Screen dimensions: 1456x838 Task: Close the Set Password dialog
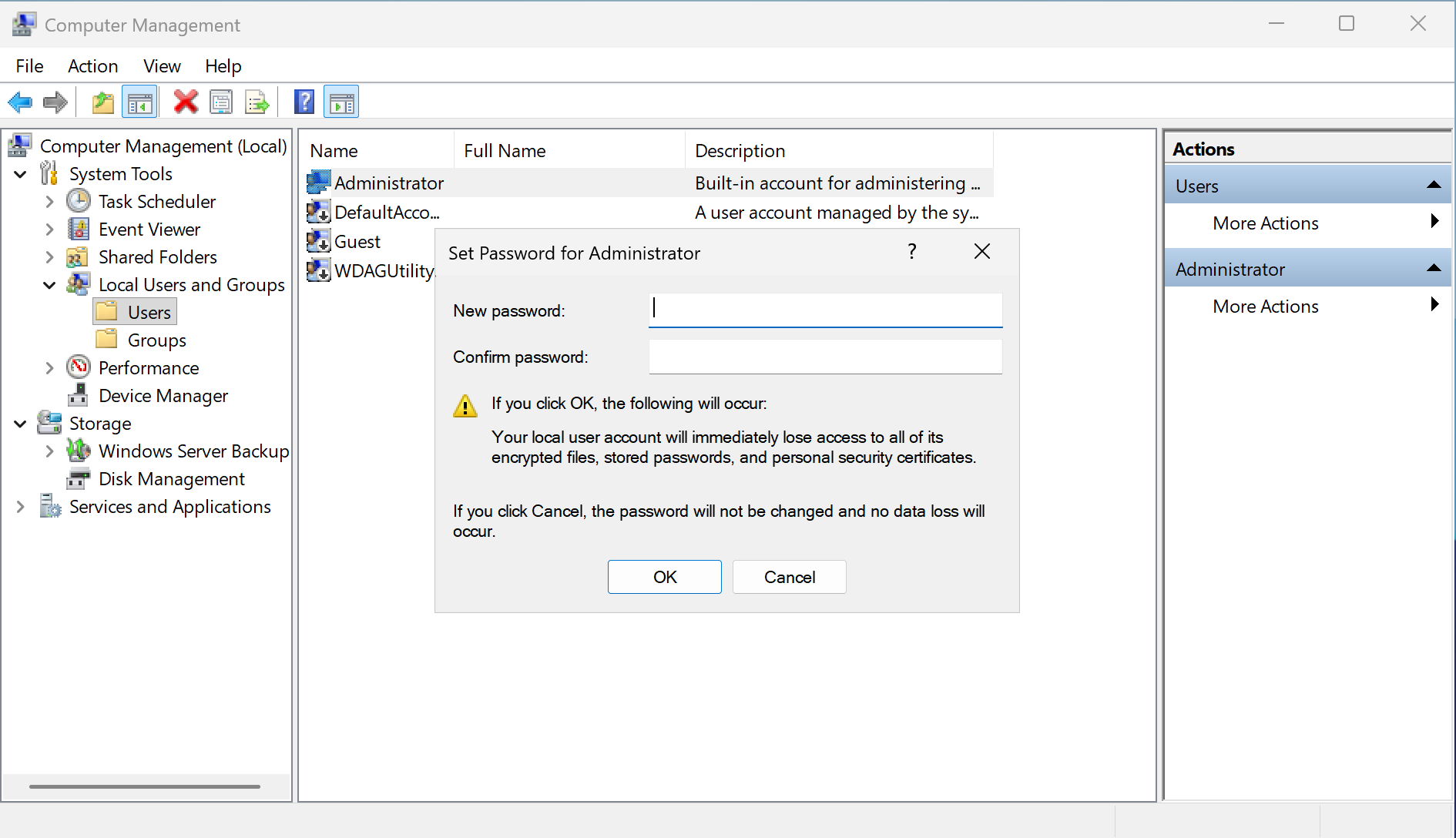(982, 251)
